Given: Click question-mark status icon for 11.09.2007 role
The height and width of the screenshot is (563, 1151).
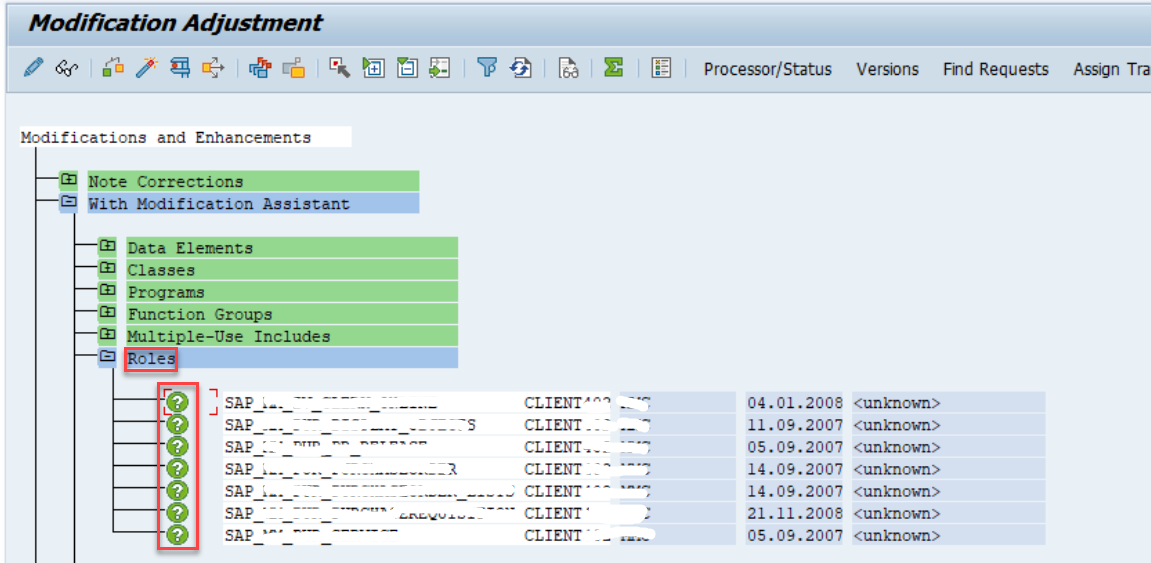Looking at the screenshot, I should click(177, 424).
